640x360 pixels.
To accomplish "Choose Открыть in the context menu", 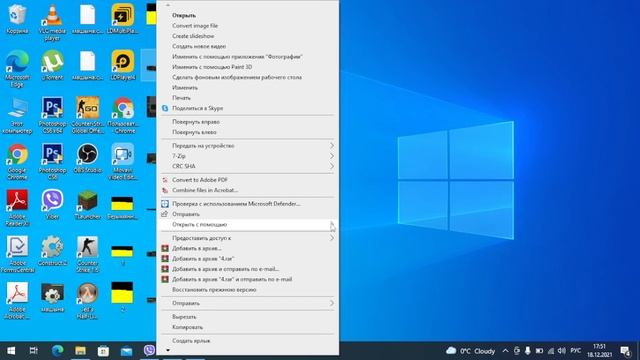I will (x=248, y=15).
